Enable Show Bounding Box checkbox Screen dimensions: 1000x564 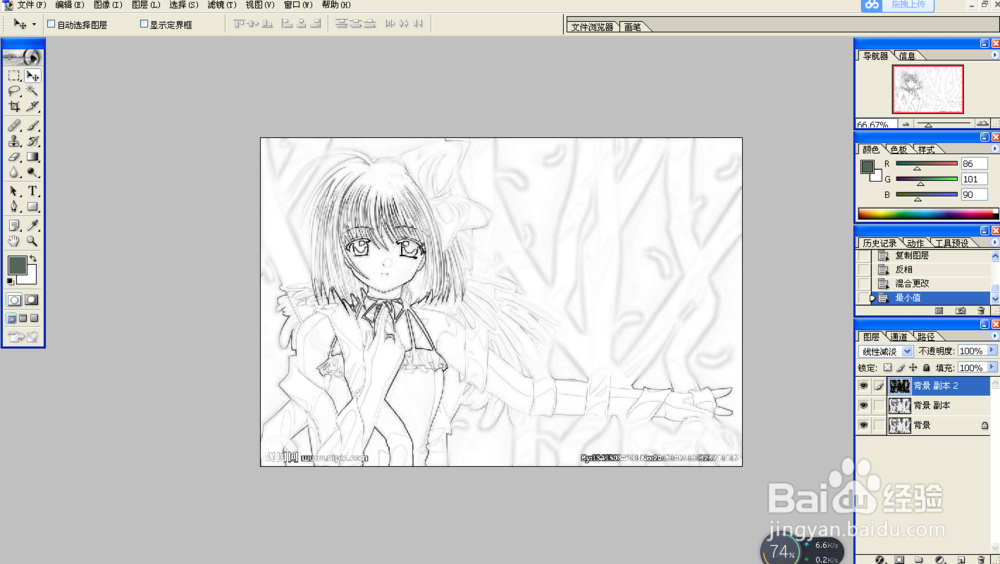click(143, 24)
